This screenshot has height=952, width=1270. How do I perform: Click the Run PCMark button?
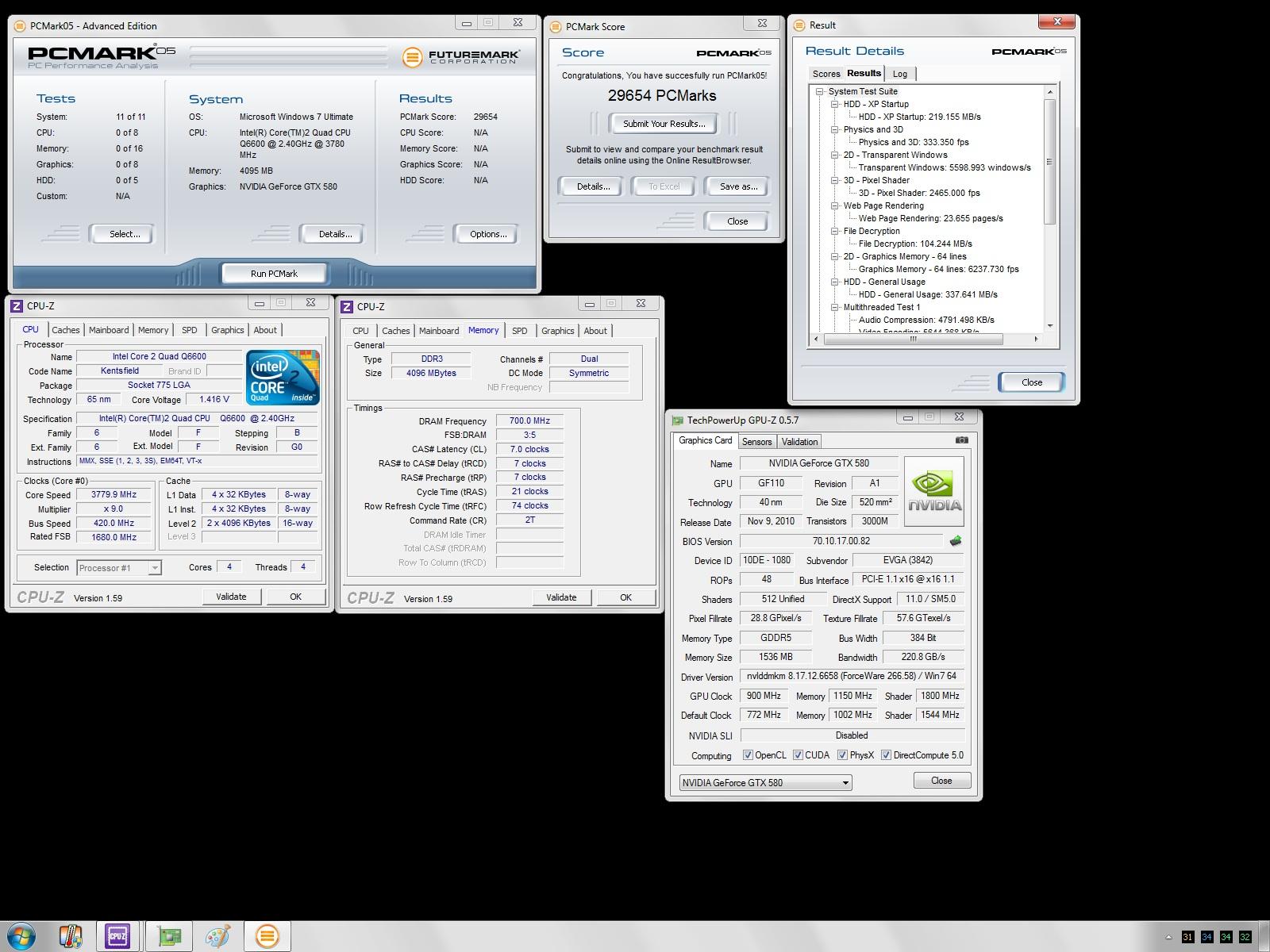[274, 273]
